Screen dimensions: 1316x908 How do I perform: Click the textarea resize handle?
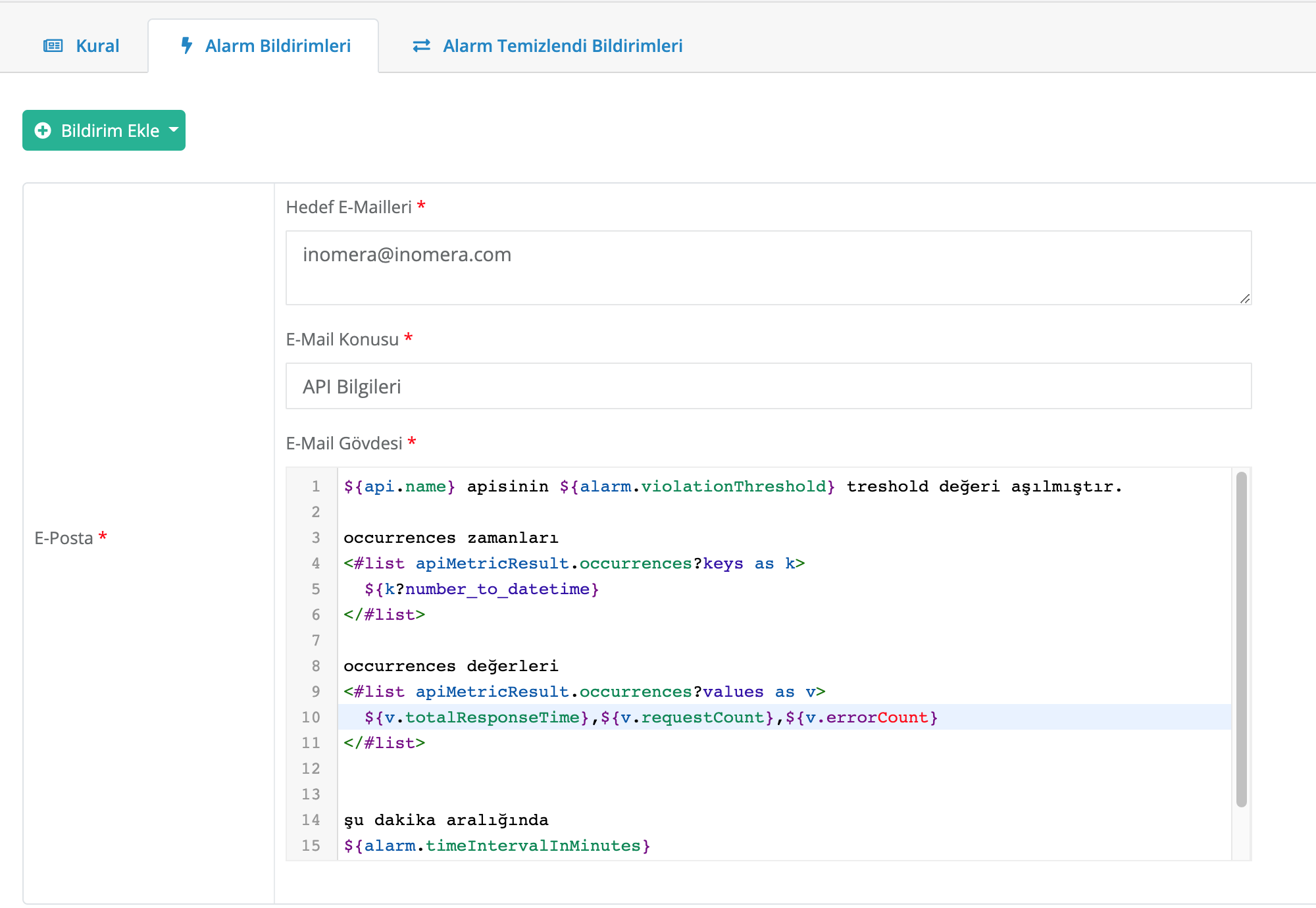[x=1245, y=298]
